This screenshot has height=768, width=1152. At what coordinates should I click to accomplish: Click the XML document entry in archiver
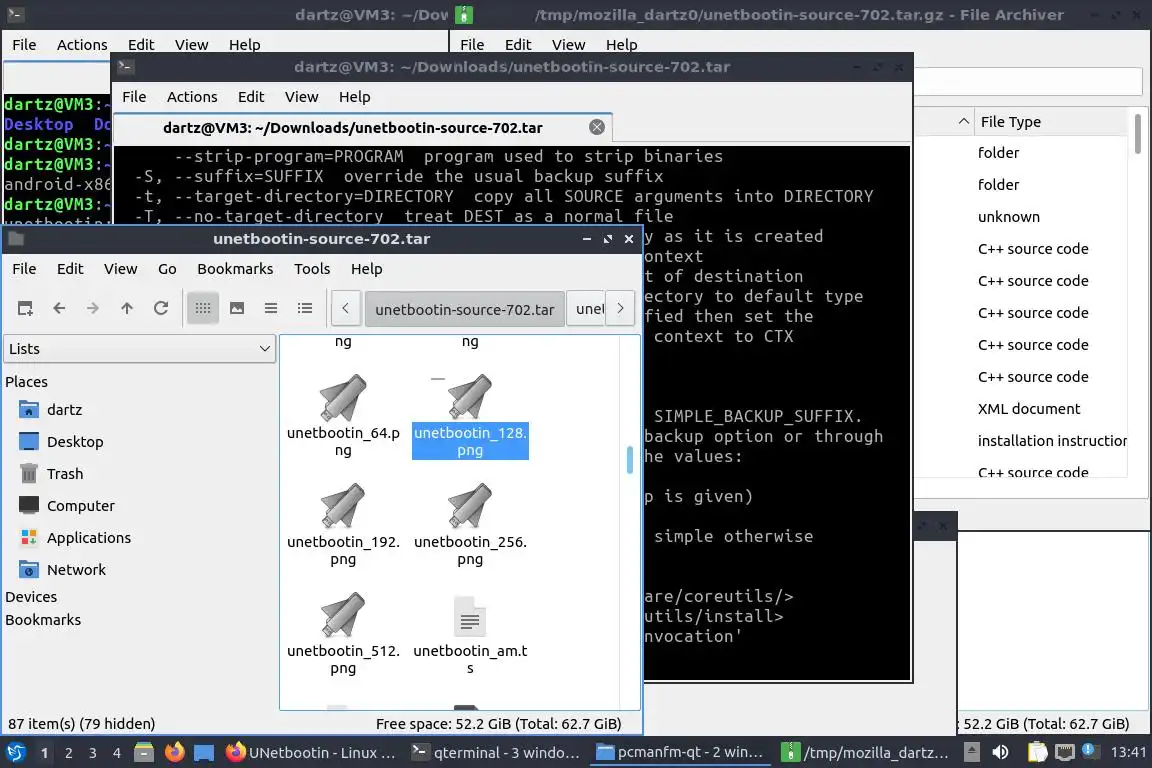click(1029, 409)
